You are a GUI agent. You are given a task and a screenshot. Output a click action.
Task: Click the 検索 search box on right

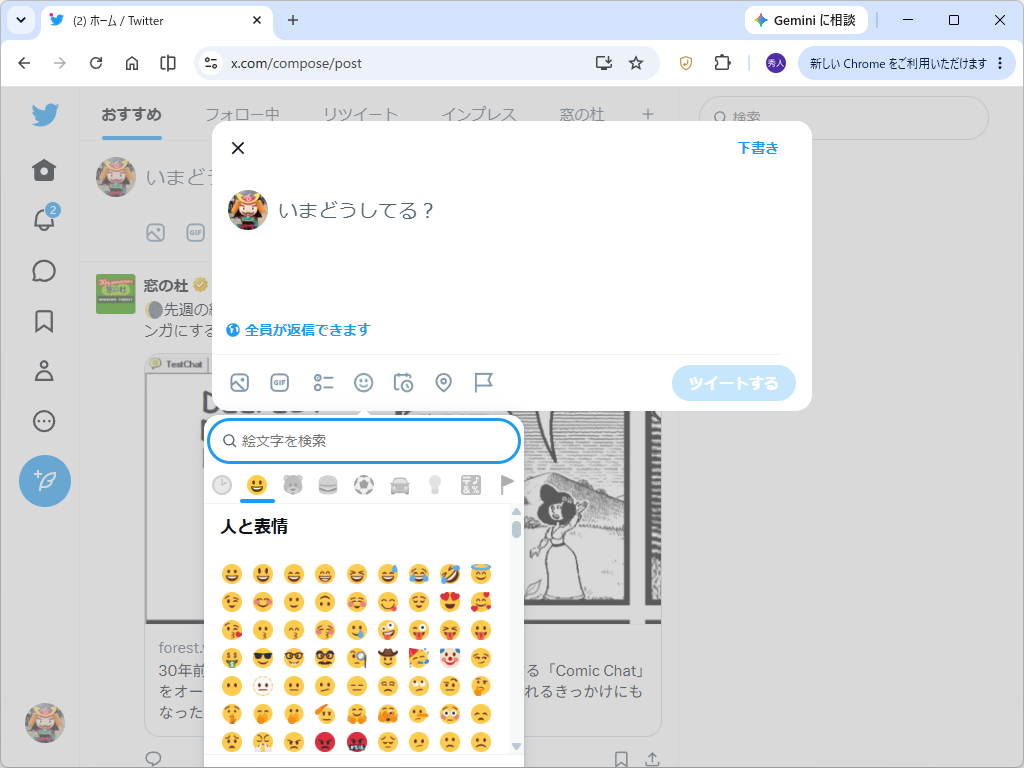pos(844,118)
